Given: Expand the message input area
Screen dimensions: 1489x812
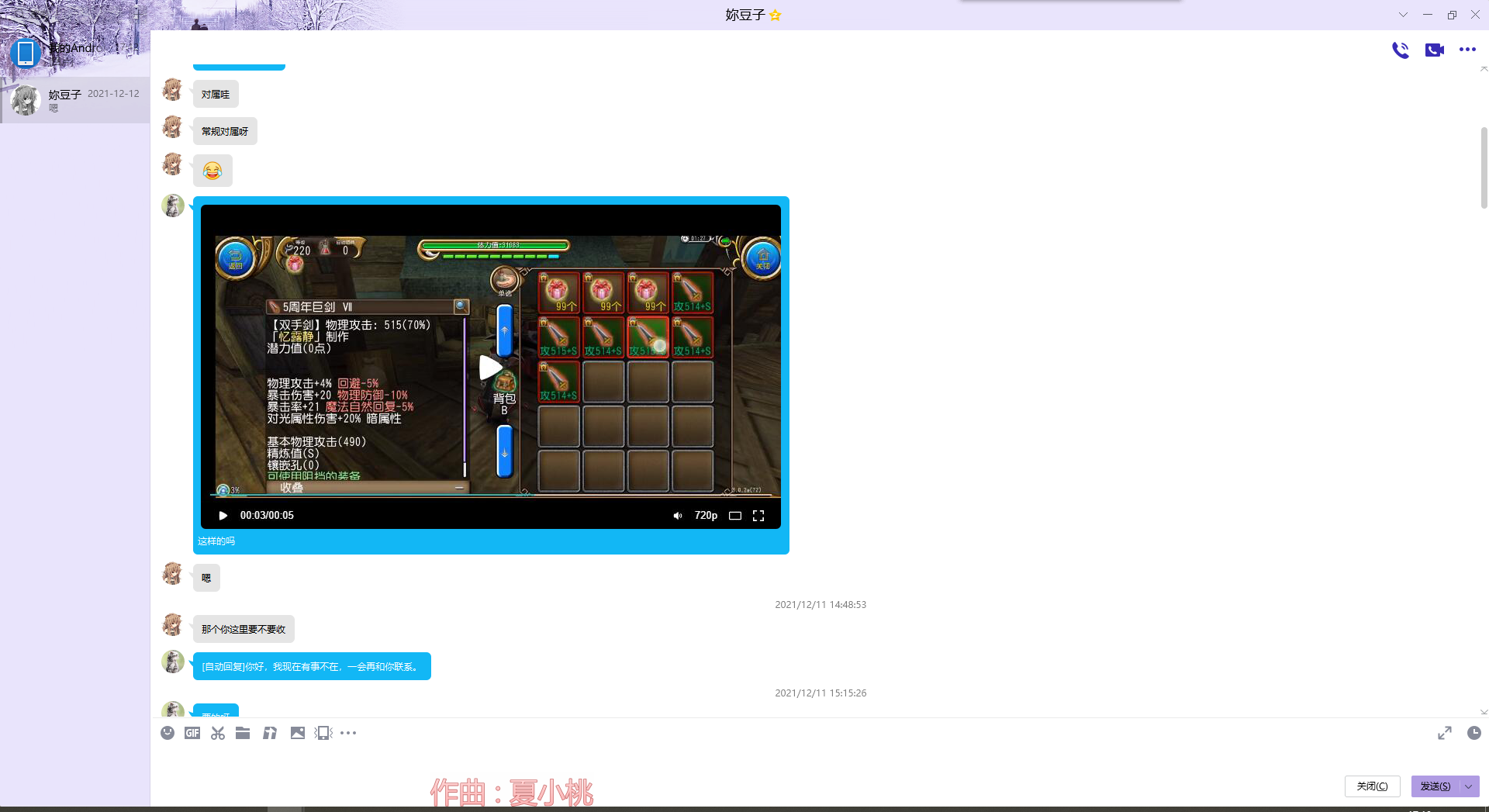Looking at the screenshot, I should (x=1445, y=733).
